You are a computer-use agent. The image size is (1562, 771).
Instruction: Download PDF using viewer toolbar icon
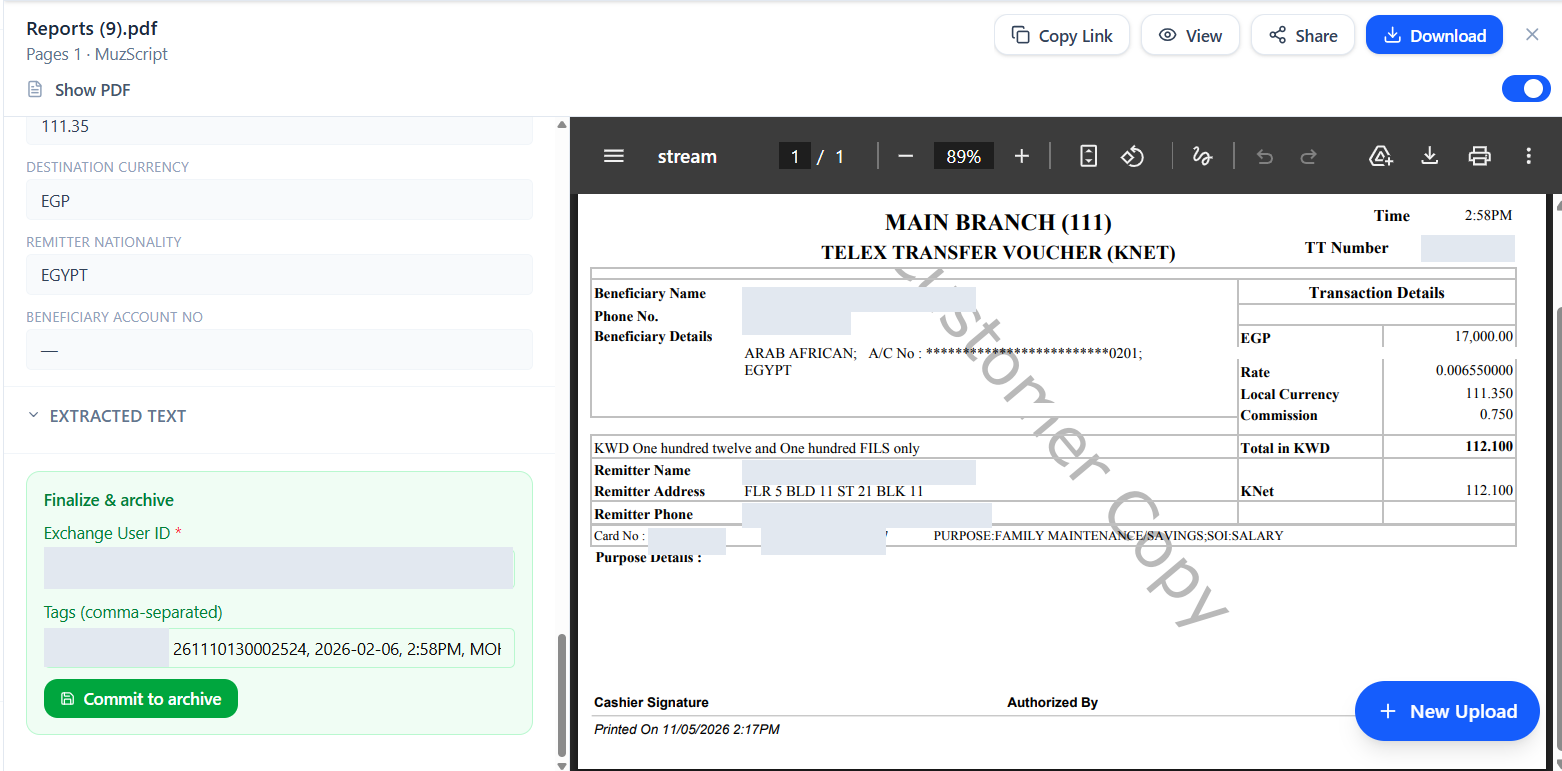1430,156
